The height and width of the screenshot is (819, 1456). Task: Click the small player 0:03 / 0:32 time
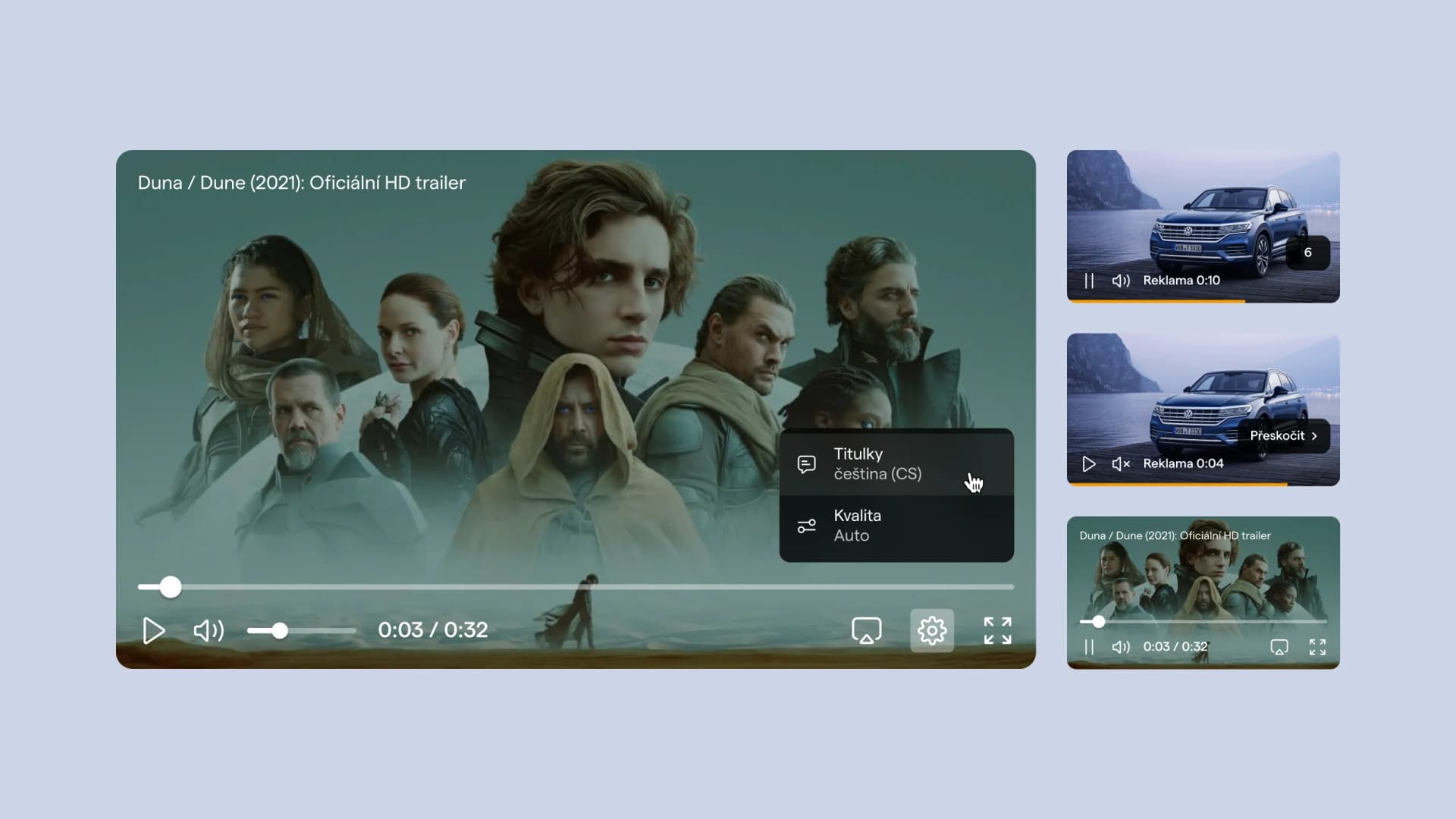tap(1175, 647)
